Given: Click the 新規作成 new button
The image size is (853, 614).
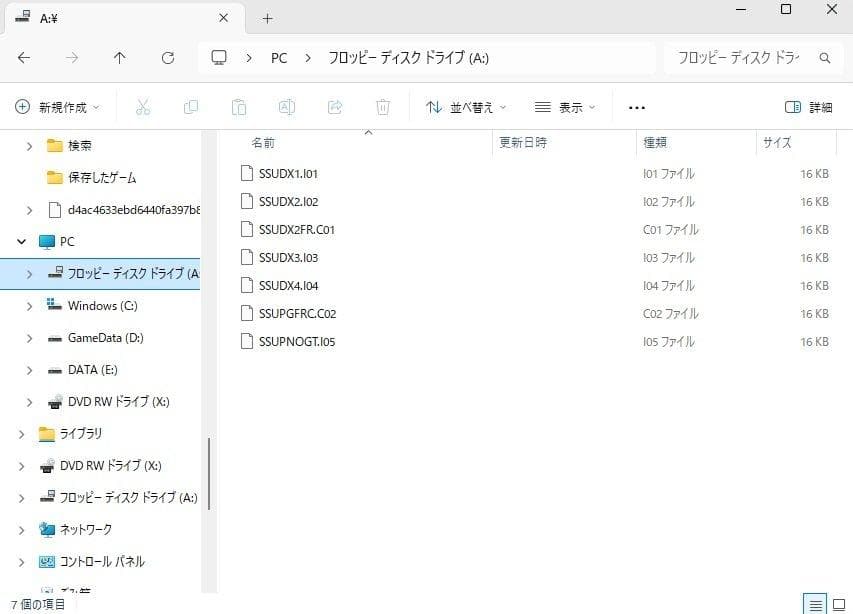Looking at the screenshot, I should (58, 107).
